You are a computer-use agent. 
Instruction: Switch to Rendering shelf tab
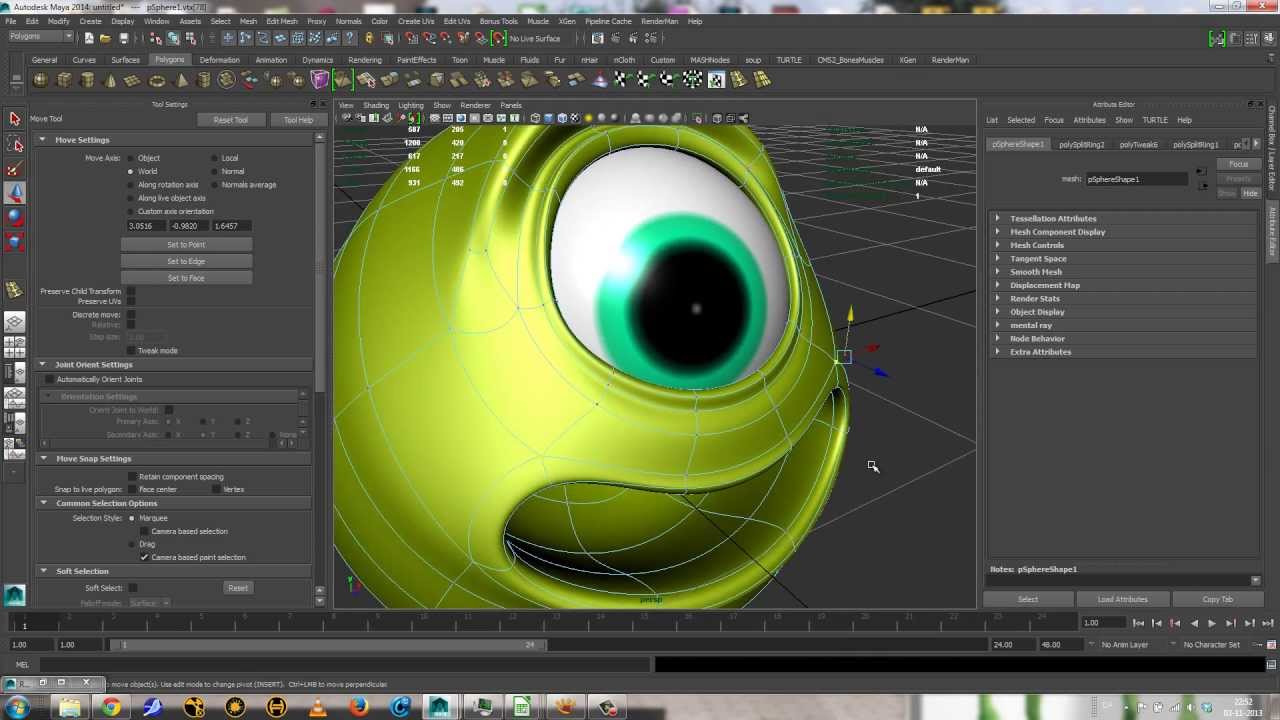[x=365, y=60]
